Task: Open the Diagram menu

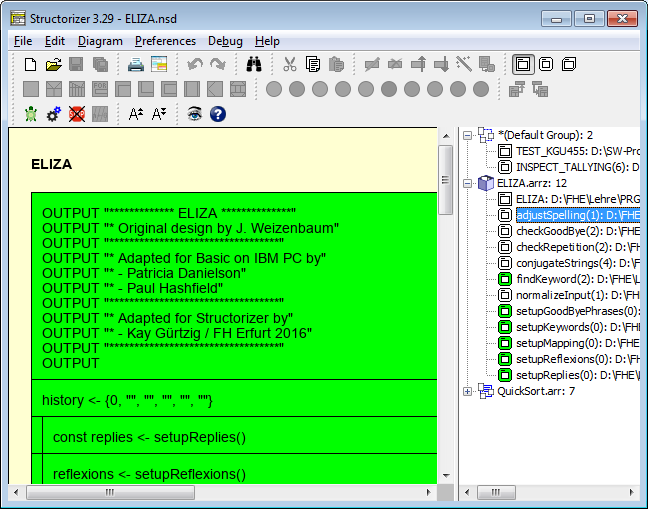Action: [x=100, y=41]
